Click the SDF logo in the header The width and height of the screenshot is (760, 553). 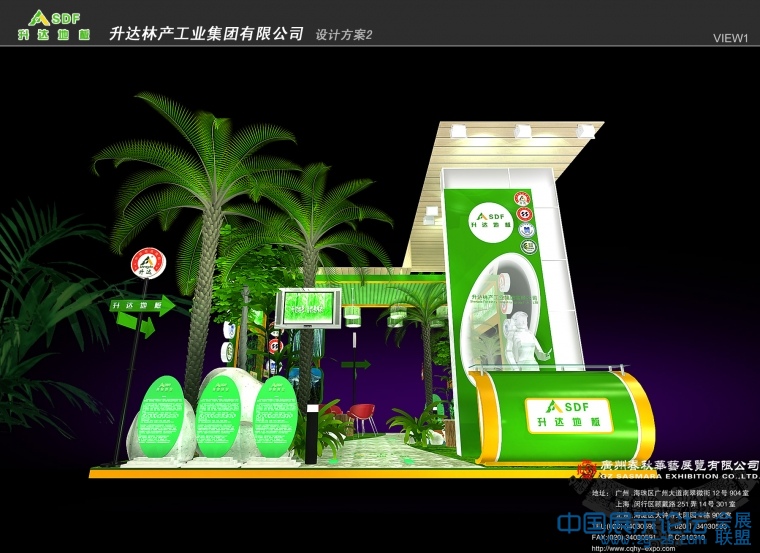click(54, 25)
